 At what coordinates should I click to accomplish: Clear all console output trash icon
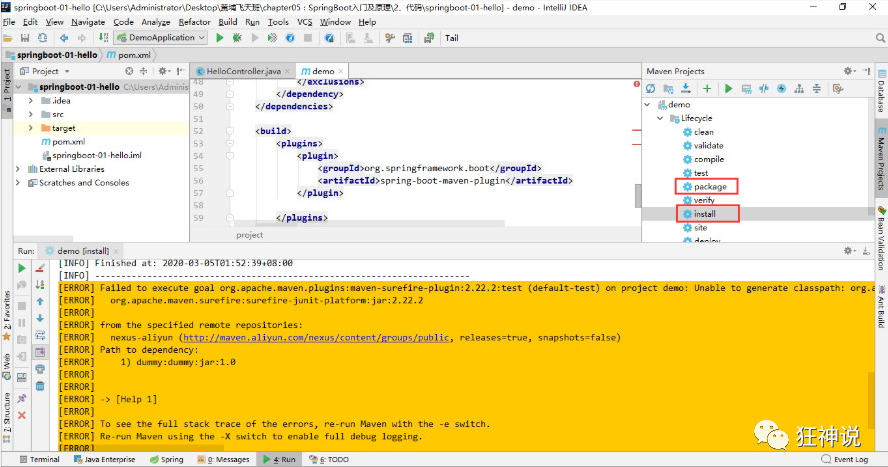40,386
